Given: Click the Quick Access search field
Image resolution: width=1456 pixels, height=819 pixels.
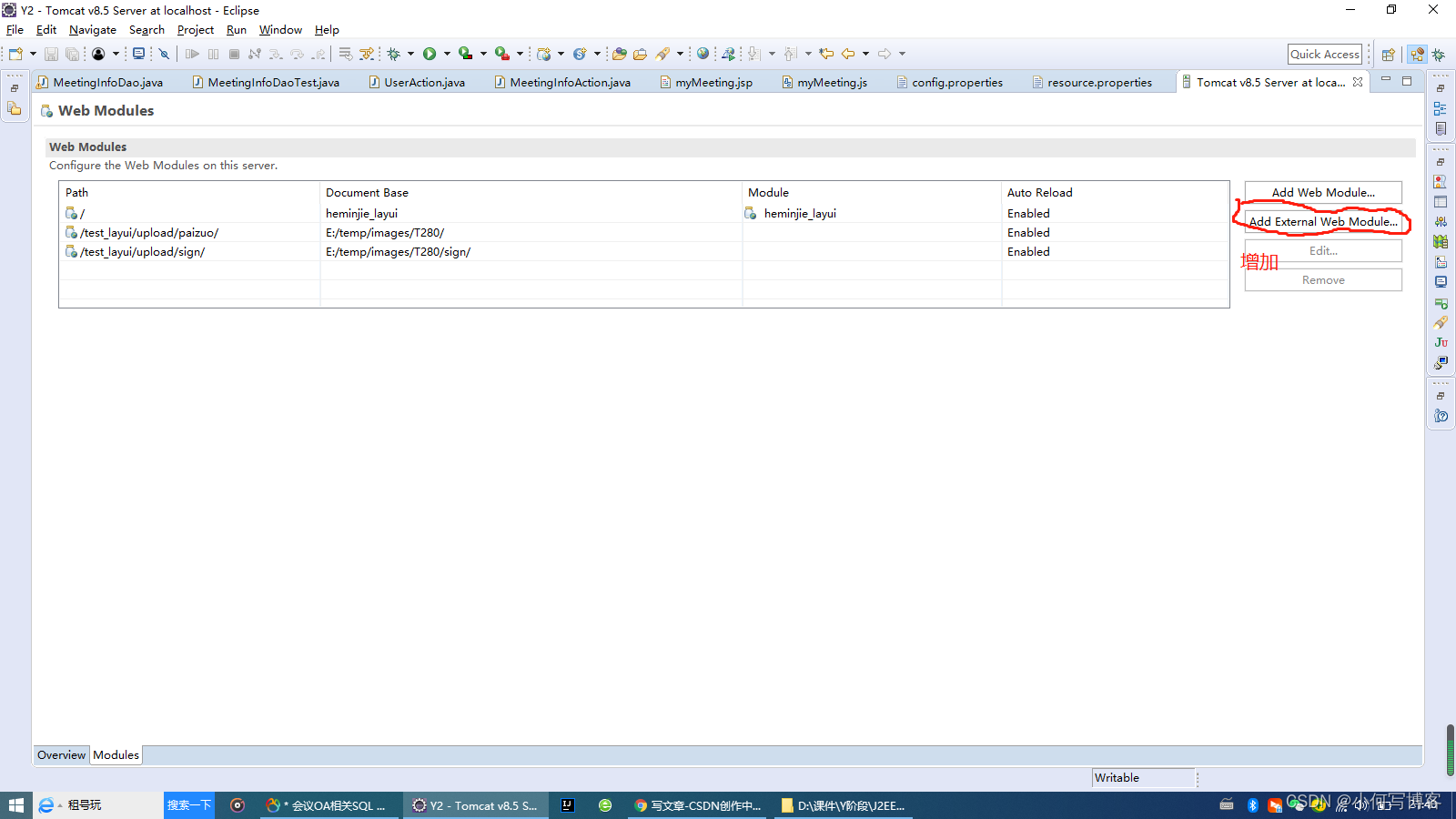Looking at the screenshot, I should pos(1325,55).
